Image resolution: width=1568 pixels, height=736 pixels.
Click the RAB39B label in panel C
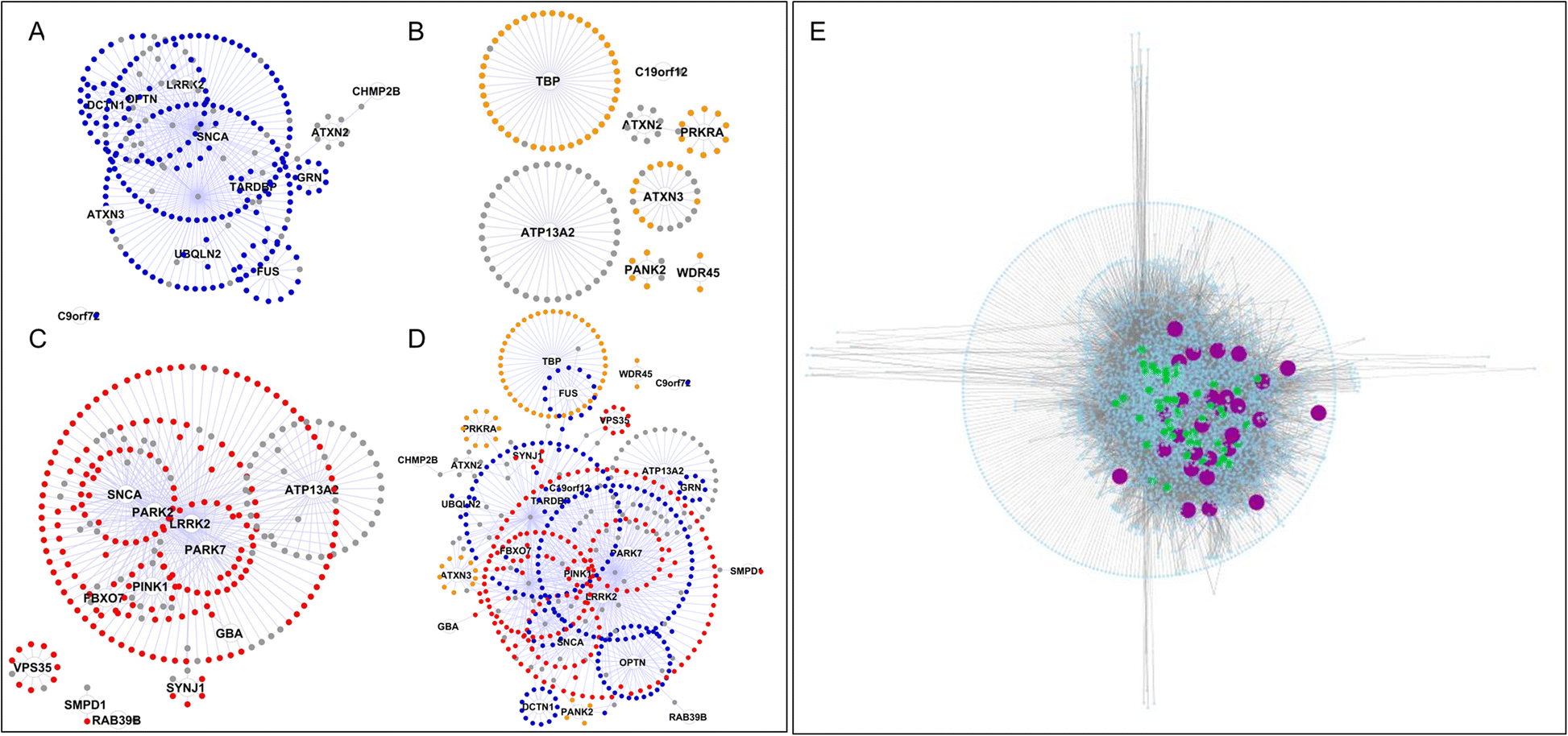click(x=117, y=720)
